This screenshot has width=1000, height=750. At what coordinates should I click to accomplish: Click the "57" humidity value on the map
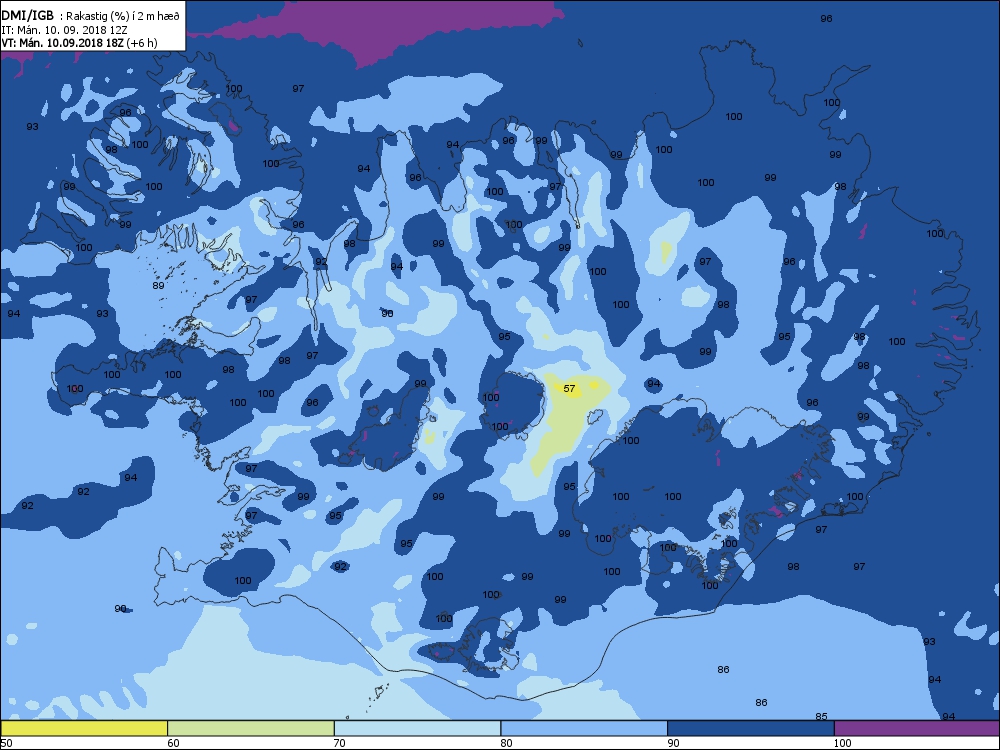[x=570, y=388]
